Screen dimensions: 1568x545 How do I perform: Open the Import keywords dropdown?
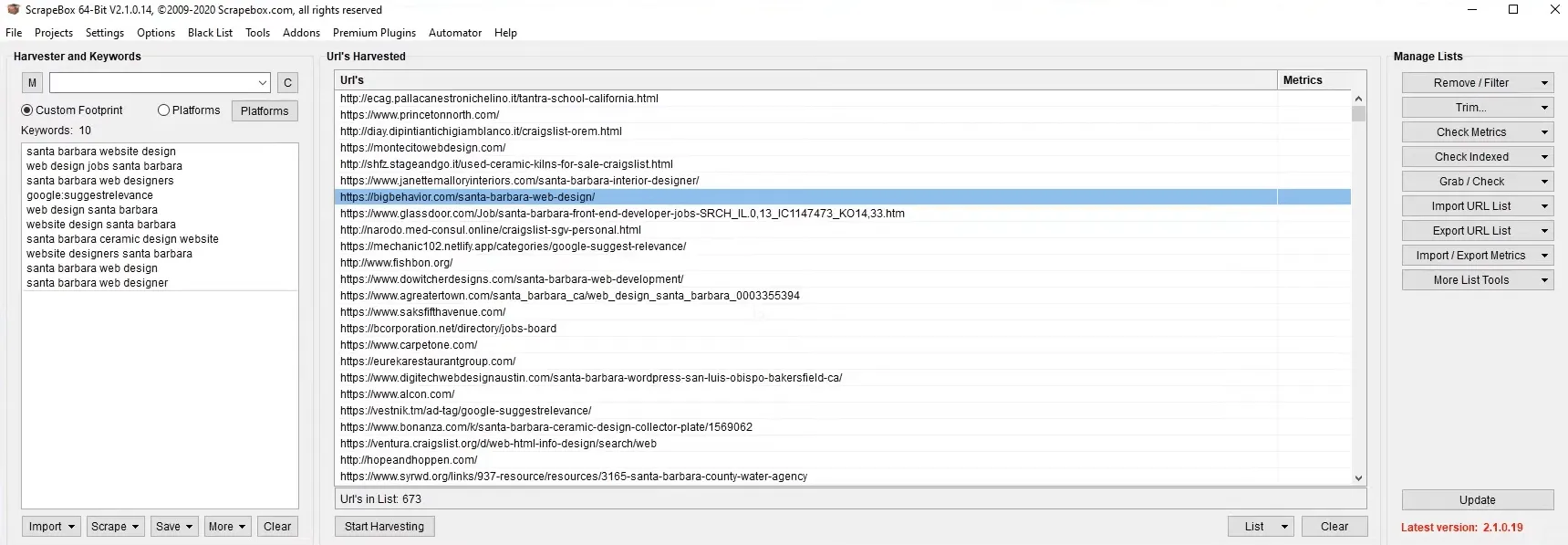[x=51, y=527]
